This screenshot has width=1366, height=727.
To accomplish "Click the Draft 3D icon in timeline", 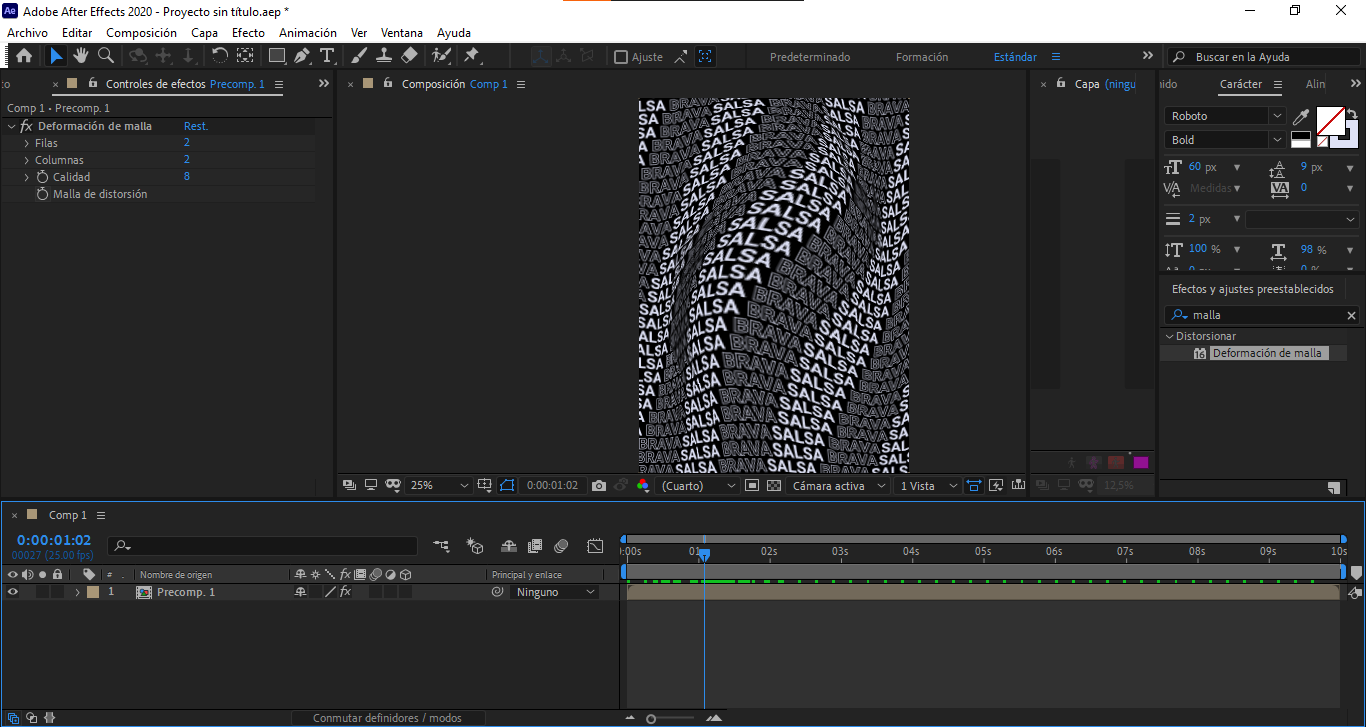I will (x=475, y=546).
